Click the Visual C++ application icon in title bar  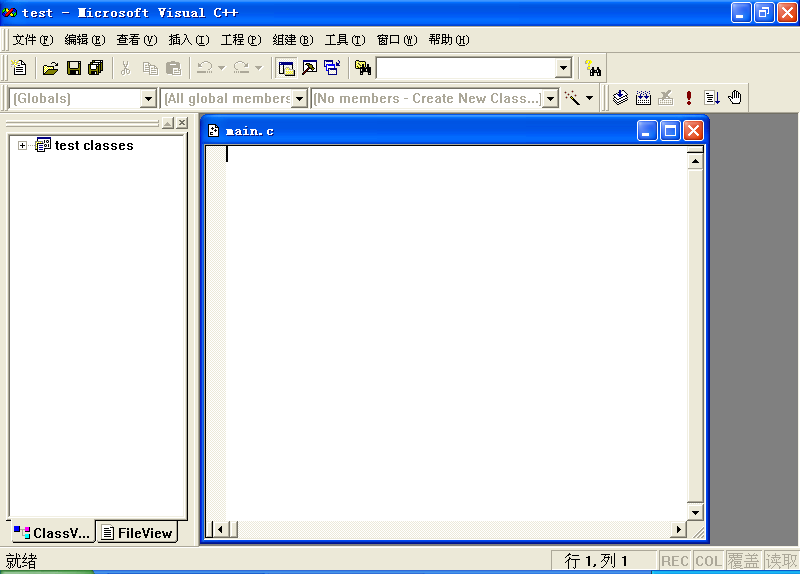pyautogui.click(x=9, y=12)
